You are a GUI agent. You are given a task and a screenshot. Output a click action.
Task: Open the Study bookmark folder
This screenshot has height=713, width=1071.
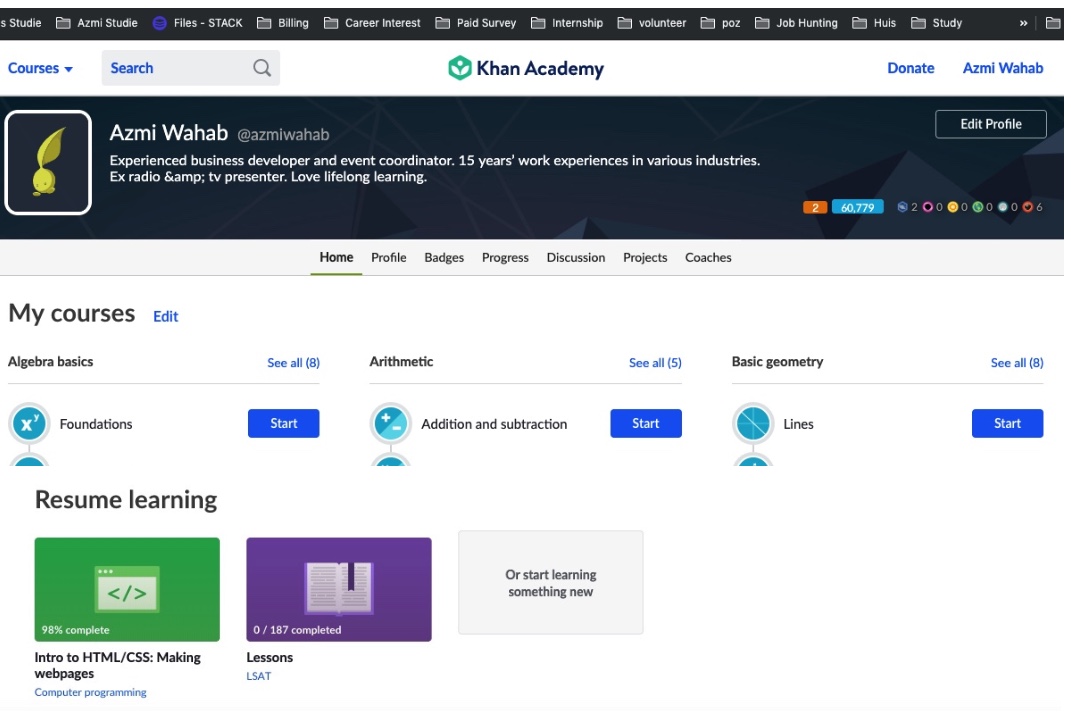(936, 23)
